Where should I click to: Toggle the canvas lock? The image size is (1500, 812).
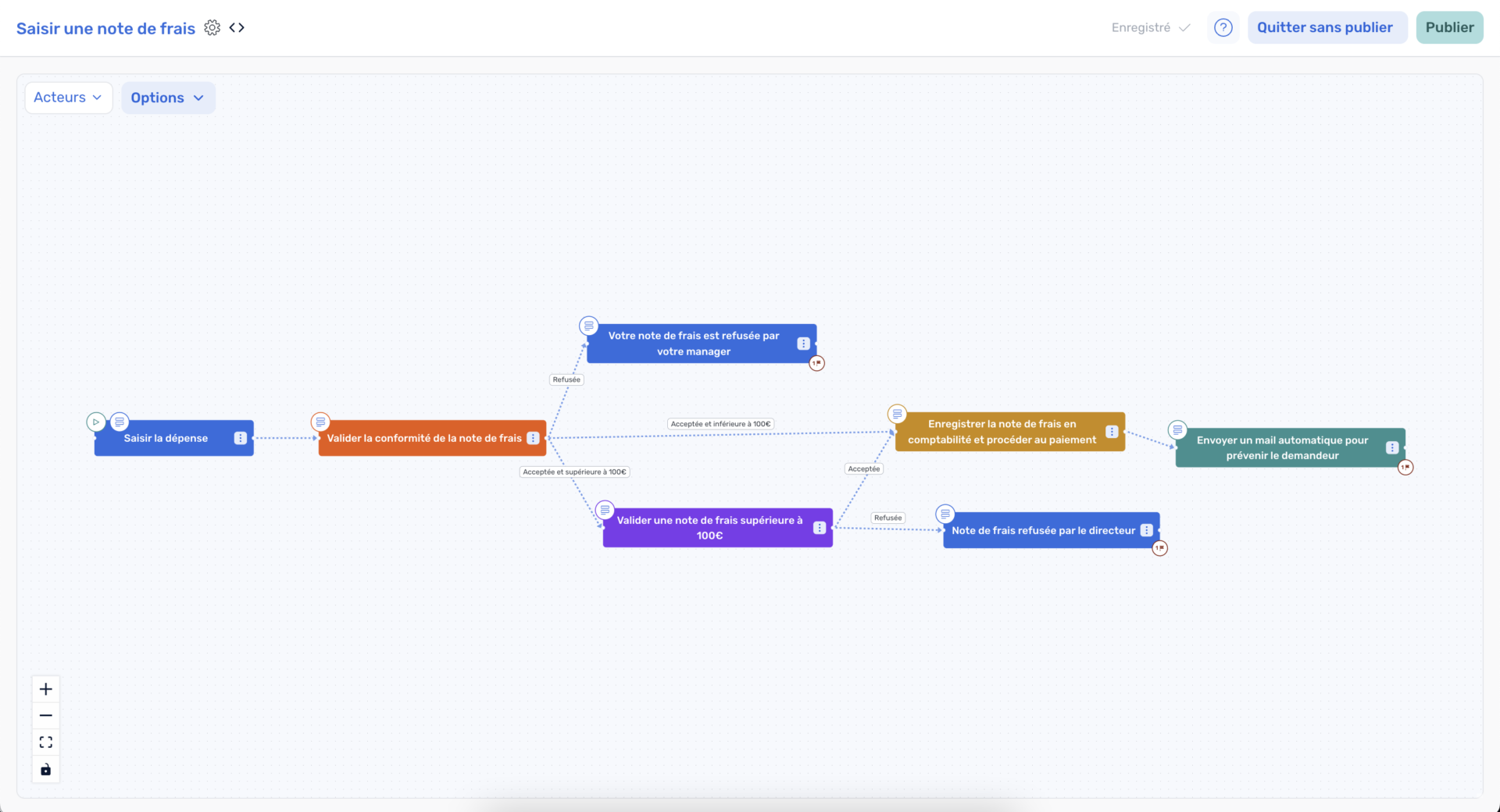(x=46, y=770)
